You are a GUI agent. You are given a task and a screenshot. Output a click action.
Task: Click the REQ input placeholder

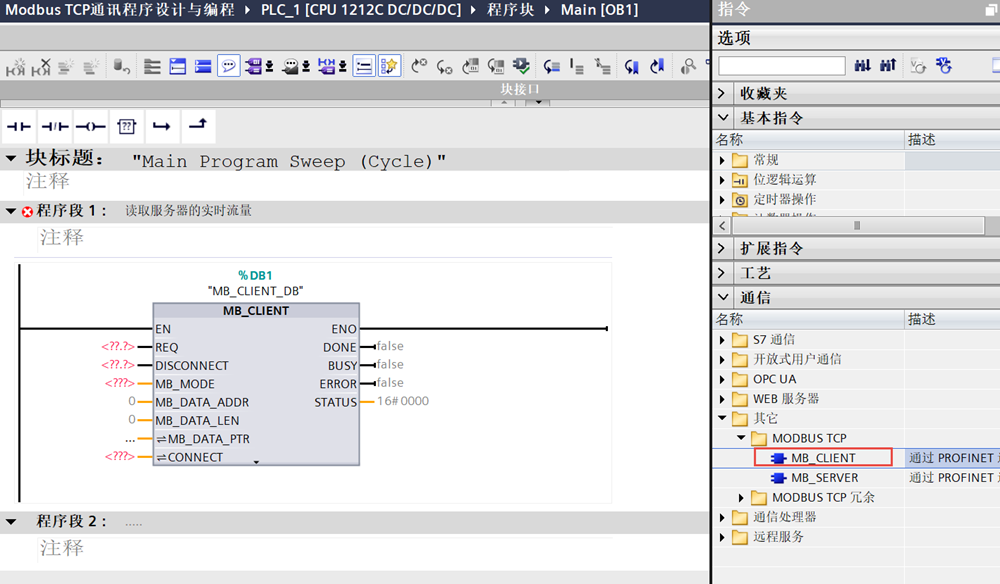117,347
